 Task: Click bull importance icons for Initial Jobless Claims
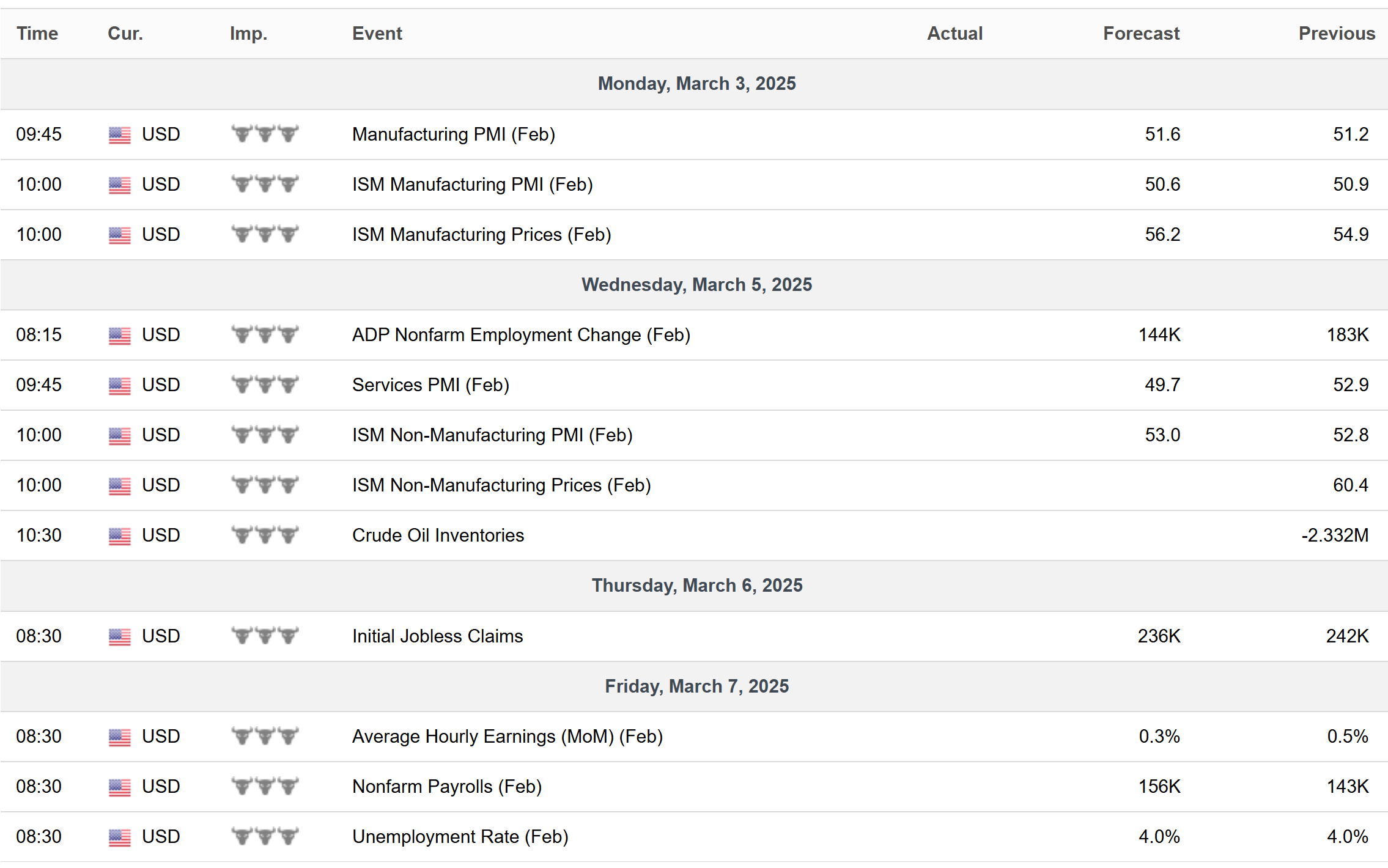pyautogui.click(x=265, y=635)
